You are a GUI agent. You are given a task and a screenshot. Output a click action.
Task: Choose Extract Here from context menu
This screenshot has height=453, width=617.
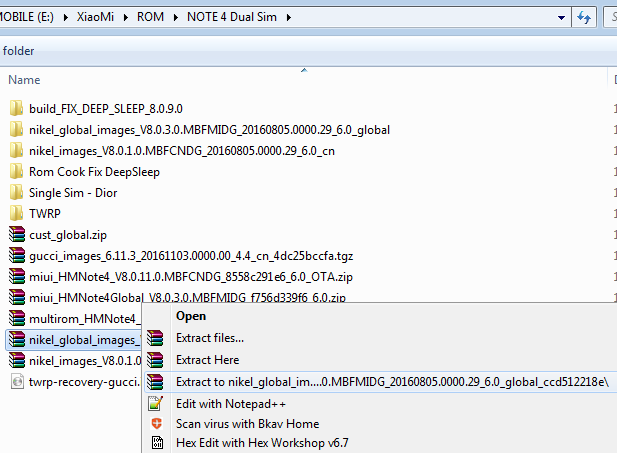tap(207, 360)
